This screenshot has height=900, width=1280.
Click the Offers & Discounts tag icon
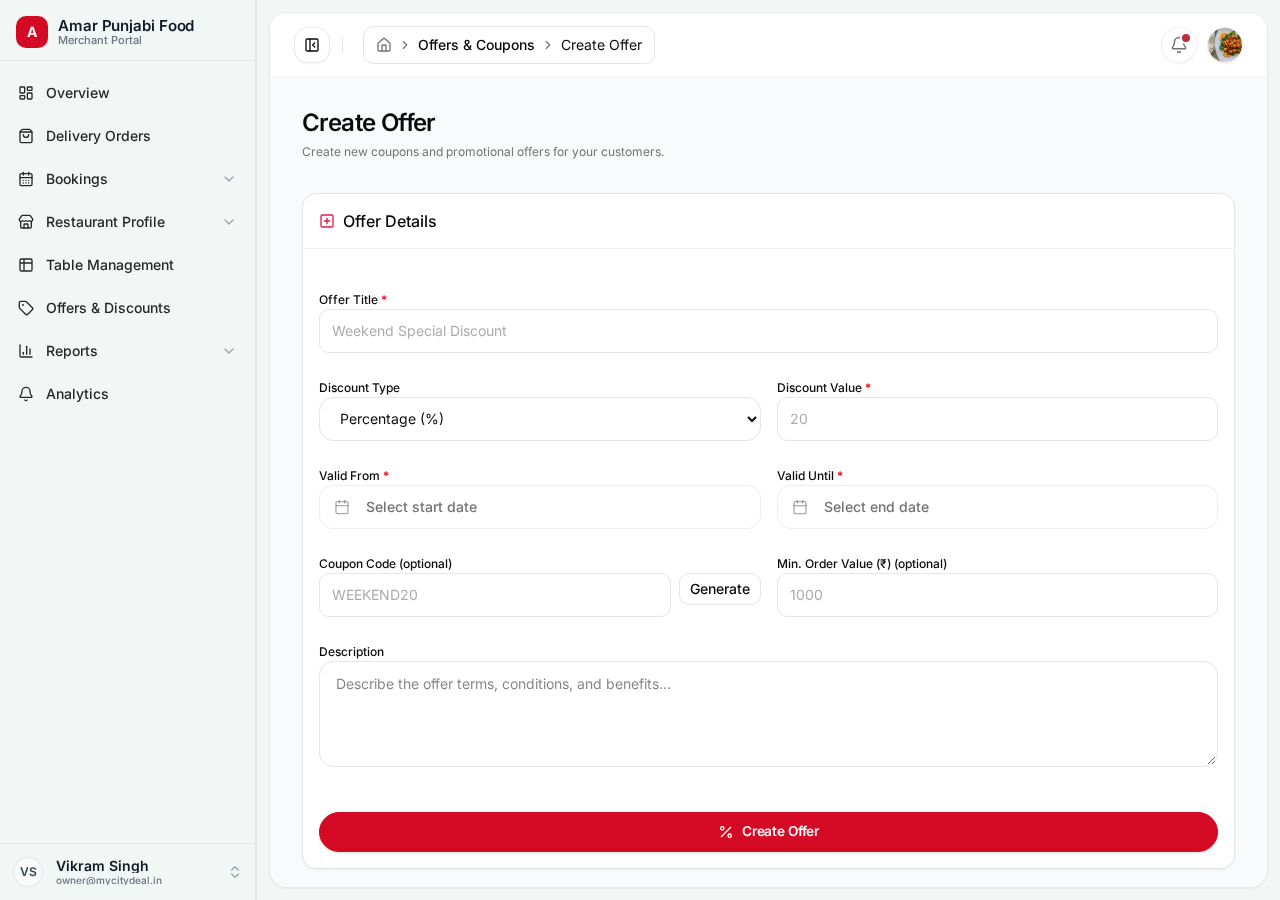point(26,308)
